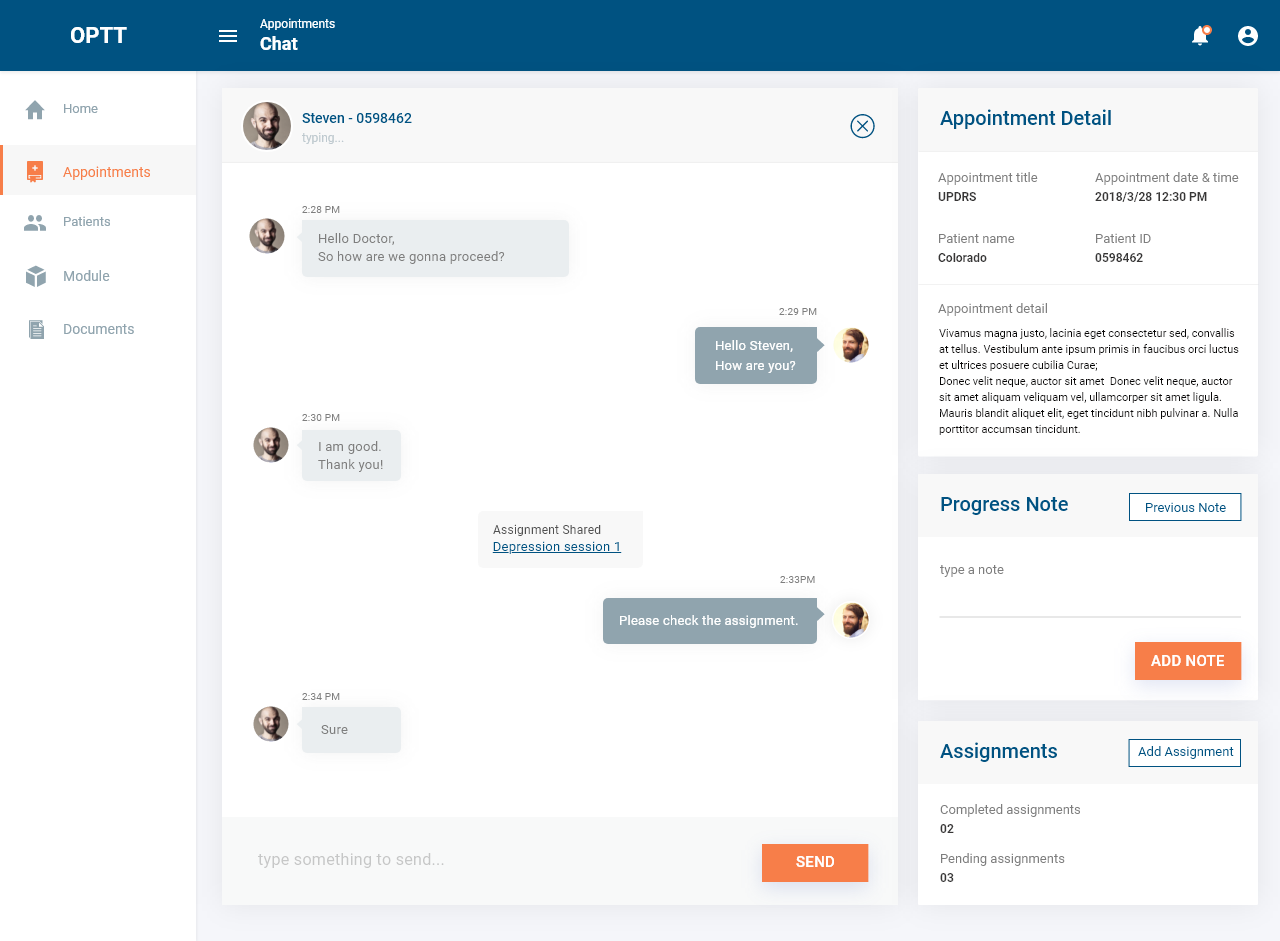1280x941 pixels.
Task: Click the ADD NOTE button
Action: (x=1187, y=661)
